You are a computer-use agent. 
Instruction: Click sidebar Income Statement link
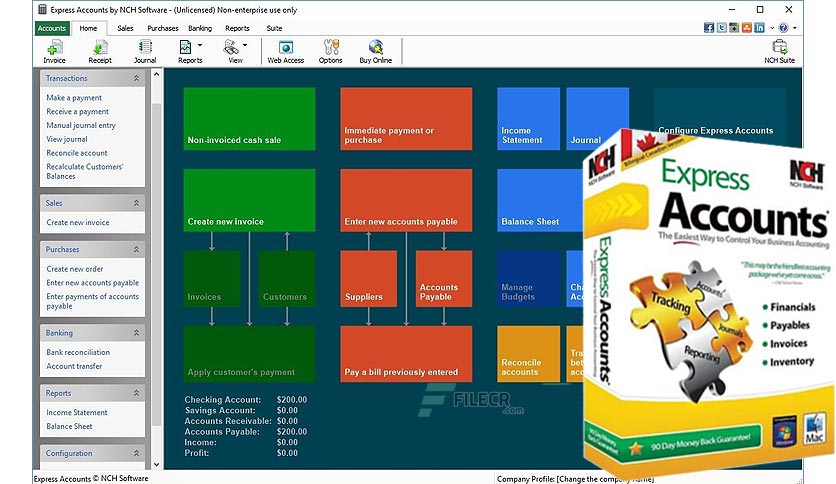tap(77, 412)
